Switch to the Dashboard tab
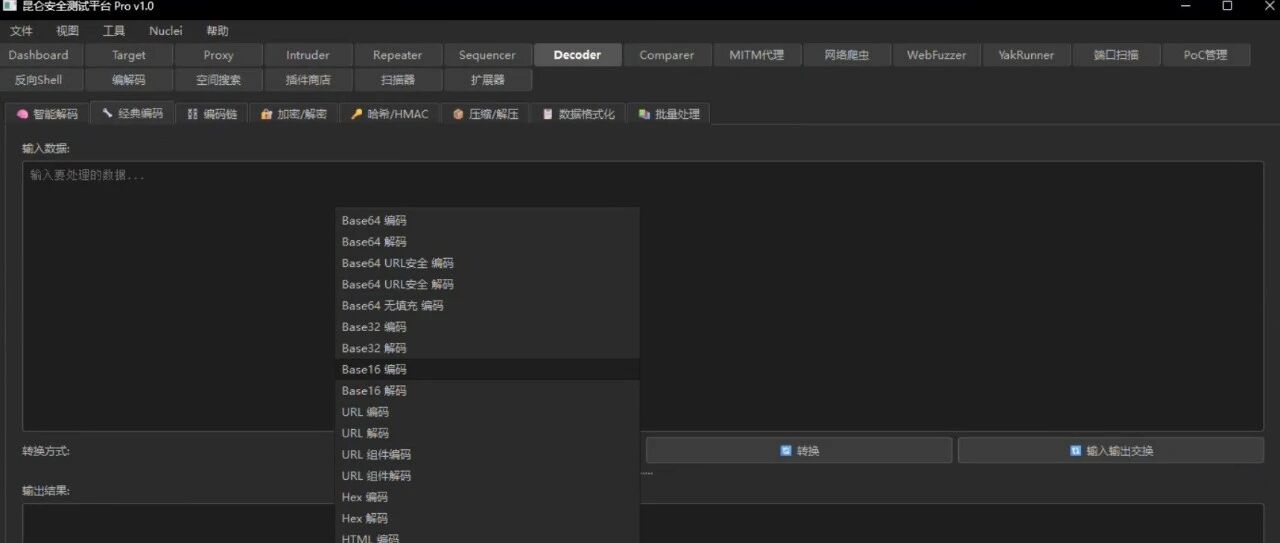 [x=39, y=55]
